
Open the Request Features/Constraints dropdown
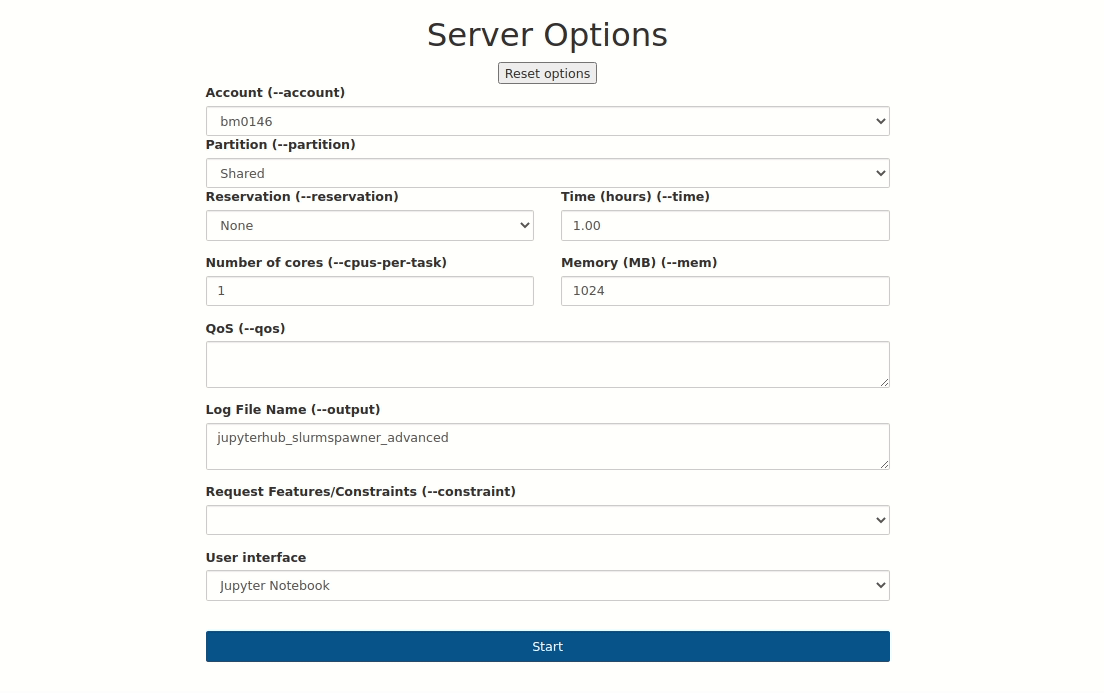548,520
